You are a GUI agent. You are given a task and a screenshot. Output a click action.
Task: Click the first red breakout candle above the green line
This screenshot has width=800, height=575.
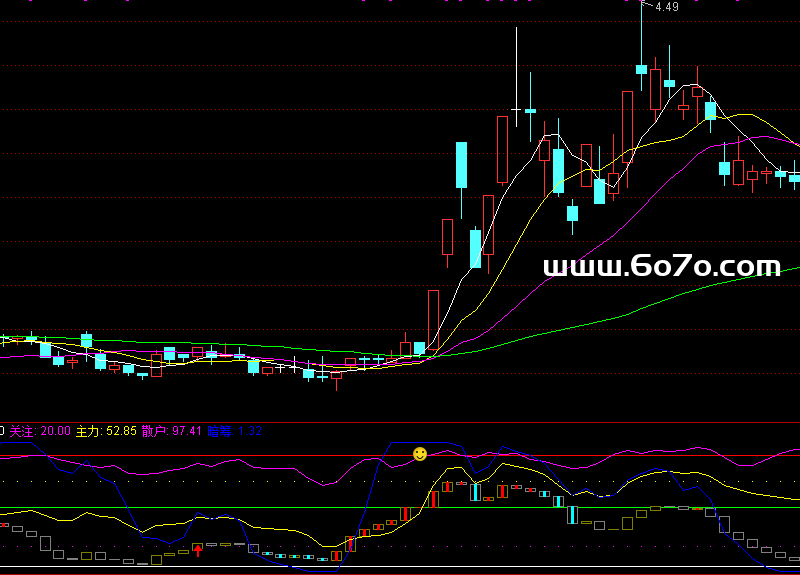(x=433, y=316)
